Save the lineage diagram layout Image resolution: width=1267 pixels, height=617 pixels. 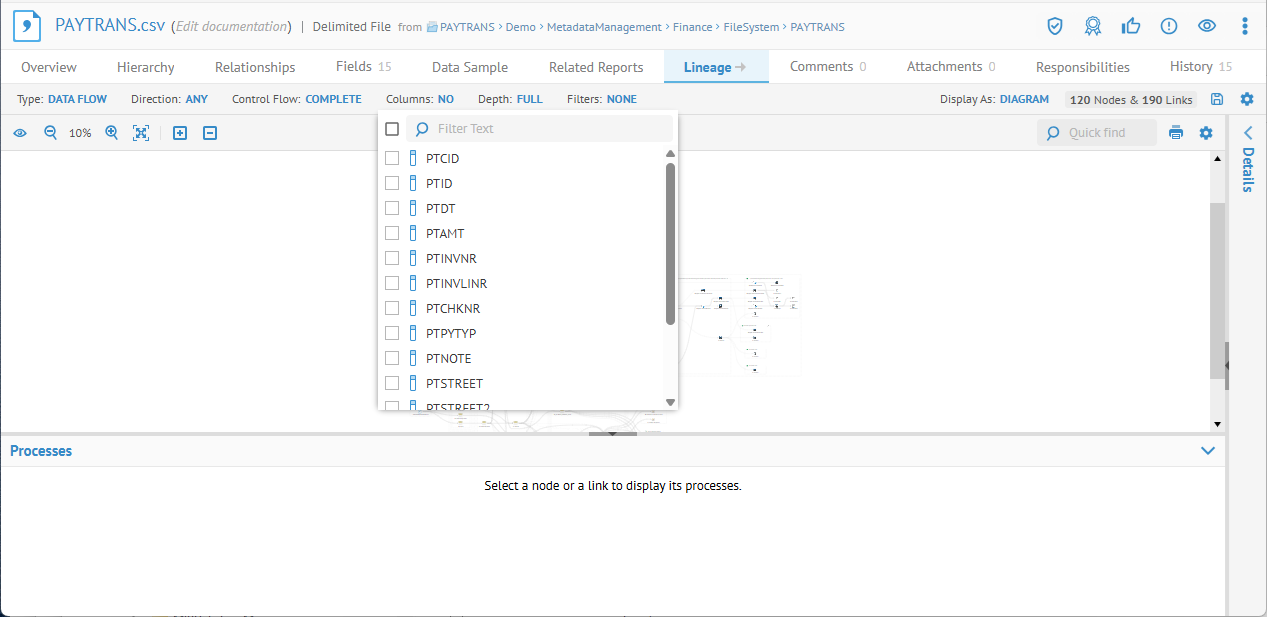pyautogui.click(x=1215, y=99)
